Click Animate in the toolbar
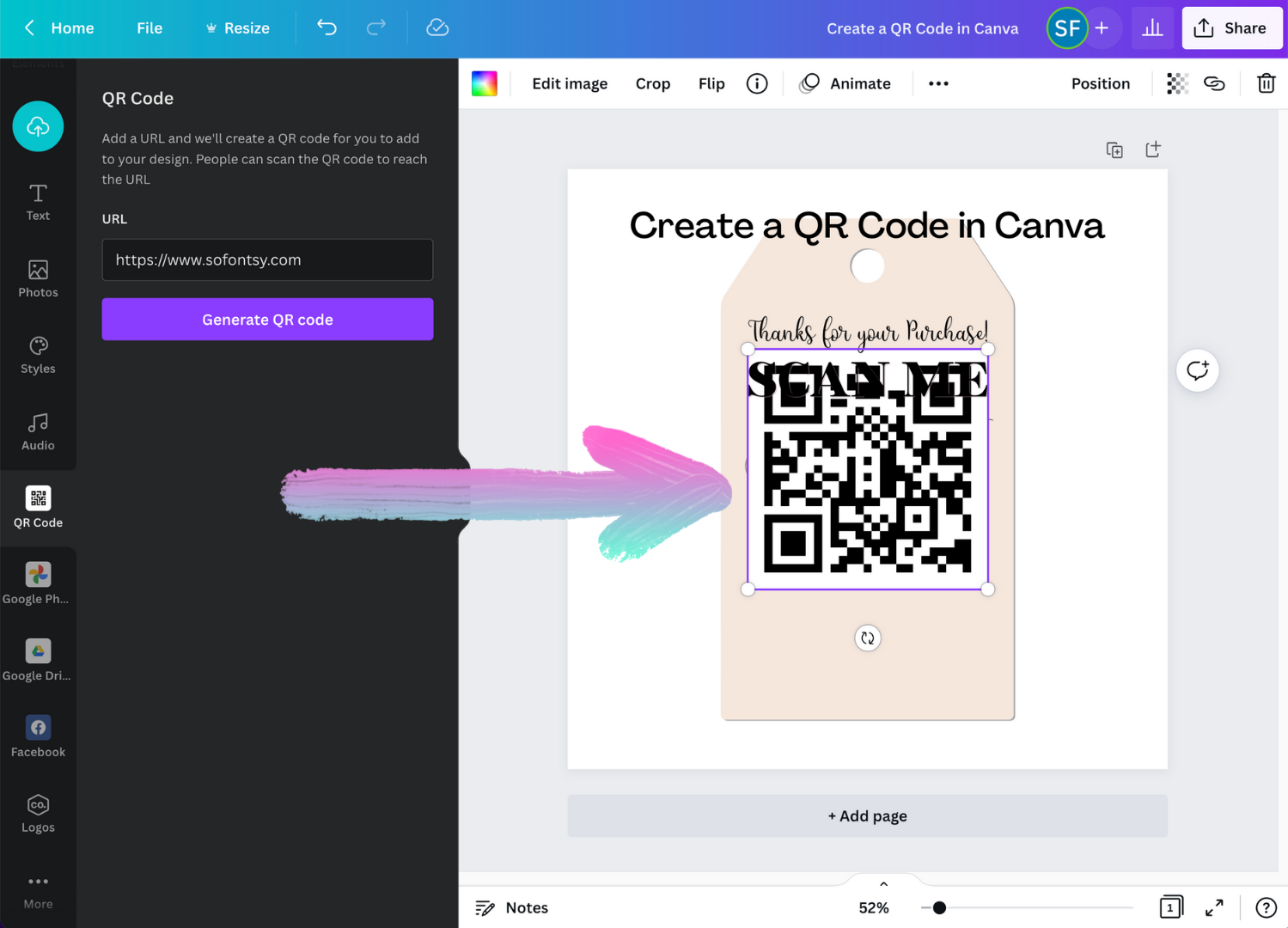This screenshot has width=1288, height=928. (x=845, y=83)
